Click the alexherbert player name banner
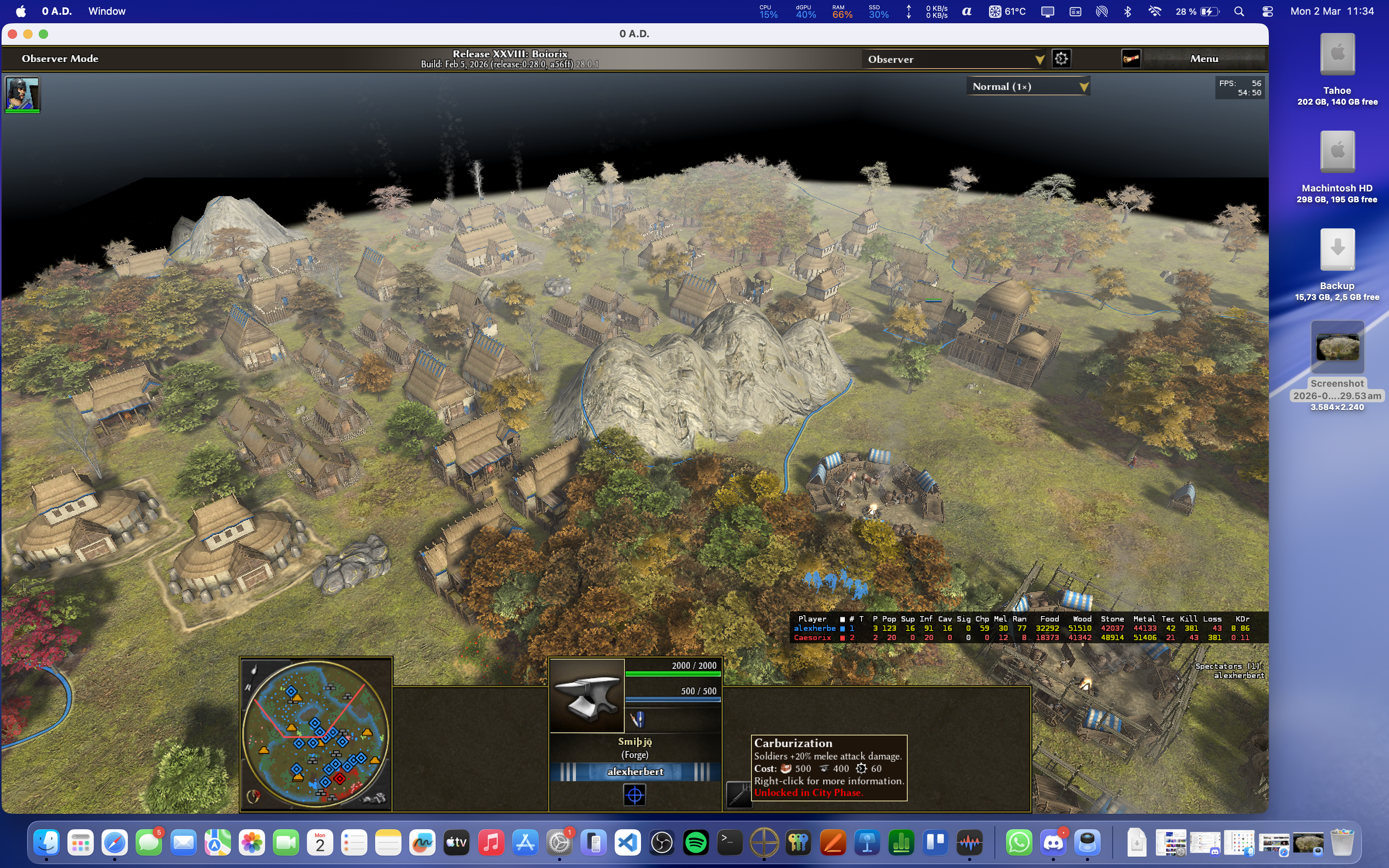The height and width of the screenshot is (868, 1389). (635, 772)
